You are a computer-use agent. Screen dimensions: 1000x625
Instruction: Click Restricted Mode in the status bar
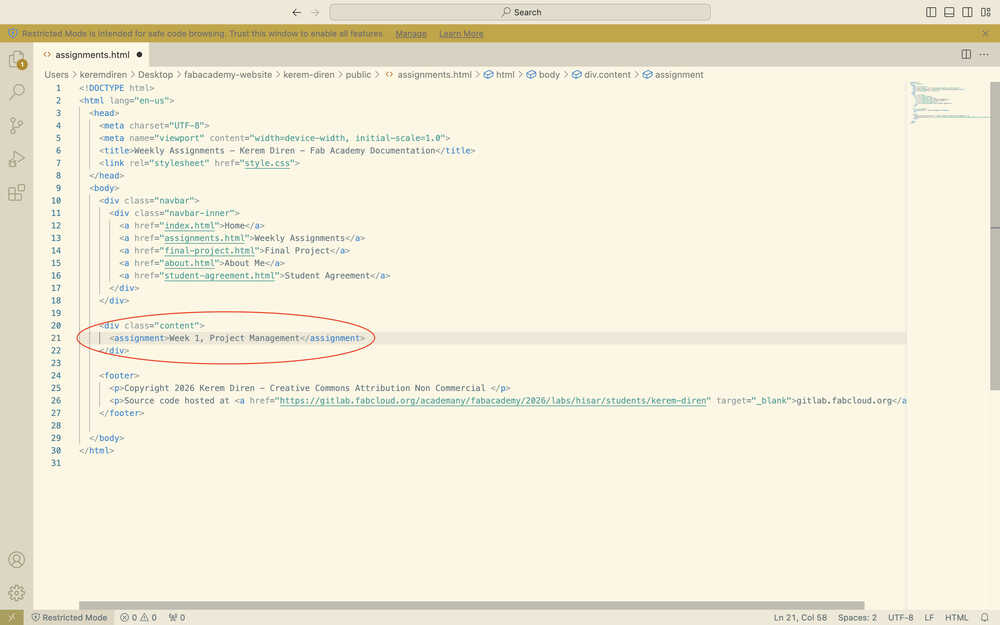click(x=70, y=617)
